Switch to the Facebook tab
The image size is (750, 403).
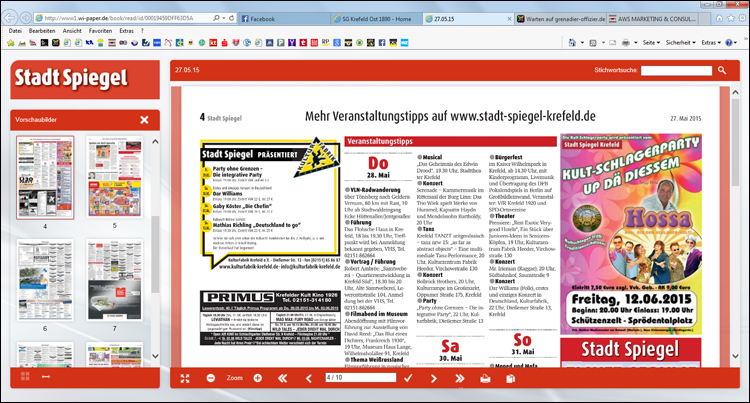pos(283,19)
